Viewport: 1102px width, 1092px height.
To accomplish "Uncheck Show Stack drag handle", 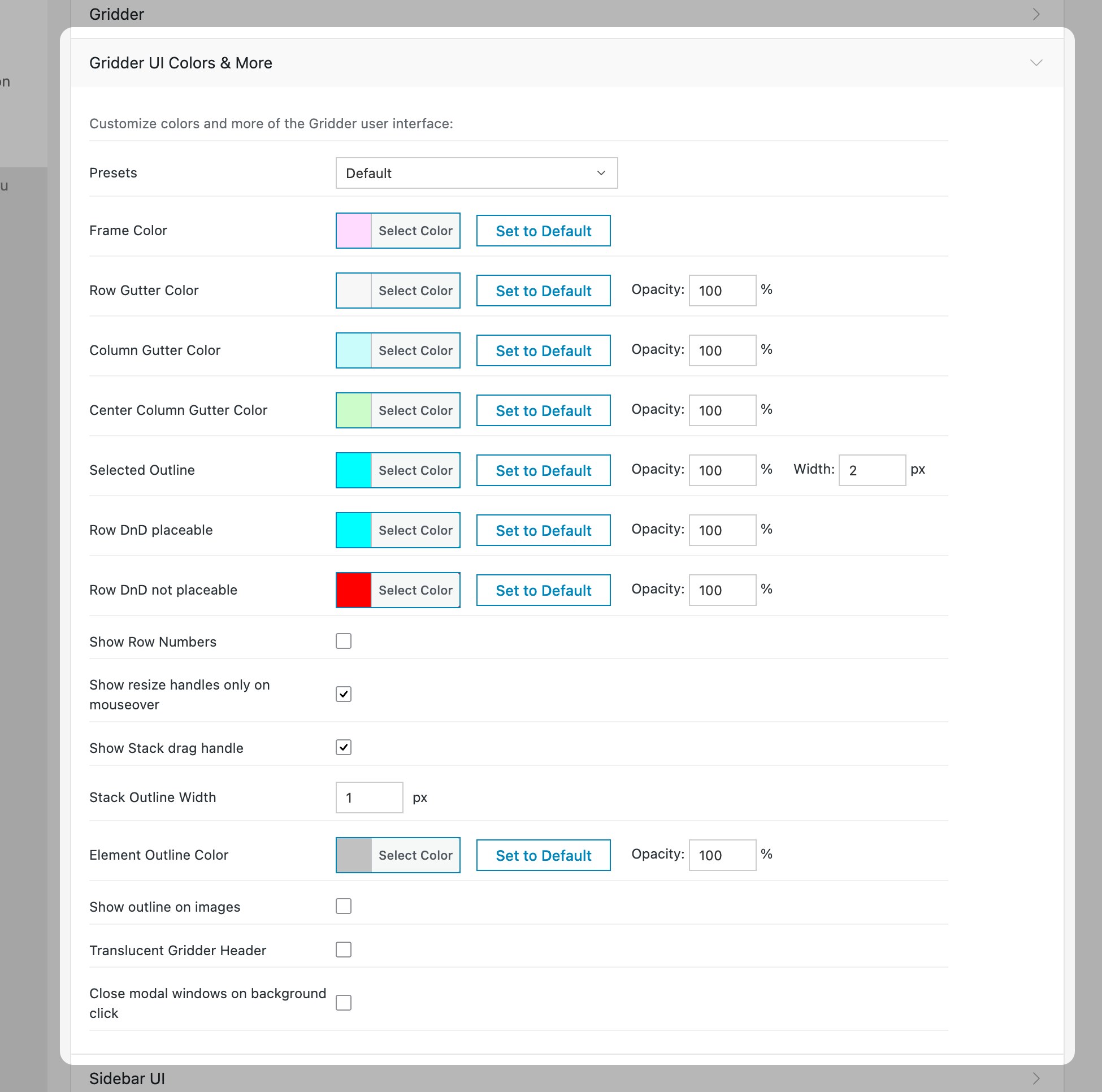I will tap(344, 747).
